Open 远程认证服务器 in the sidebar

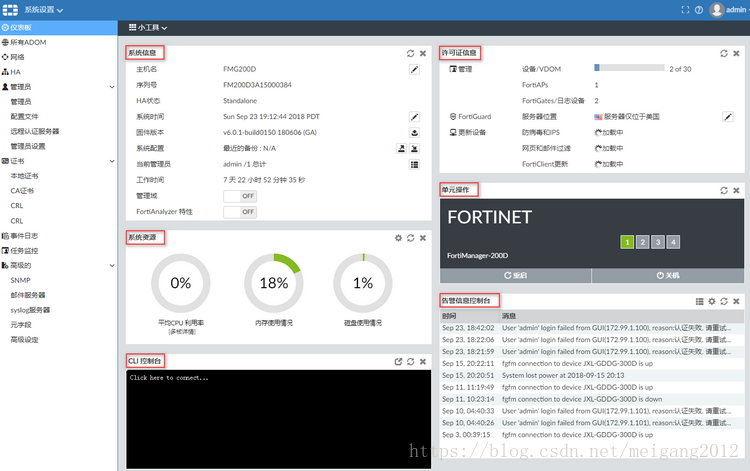point(34,131)
